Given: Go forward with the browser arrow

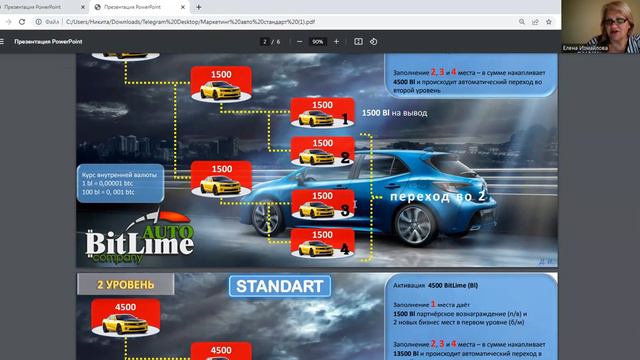Looking at the screenshot, I should 9,22.
